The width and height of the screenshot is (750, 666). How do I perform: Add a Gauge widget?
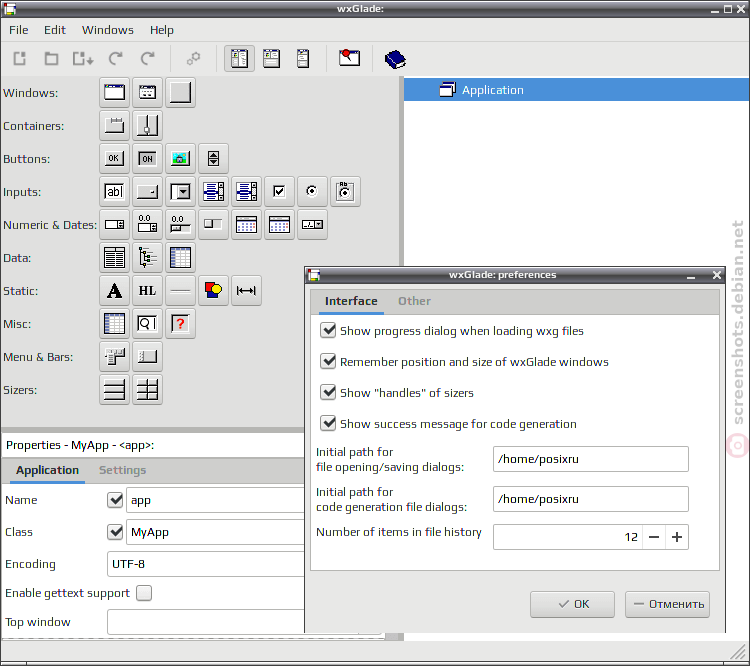pyautogui.click(x=213, y=224)
